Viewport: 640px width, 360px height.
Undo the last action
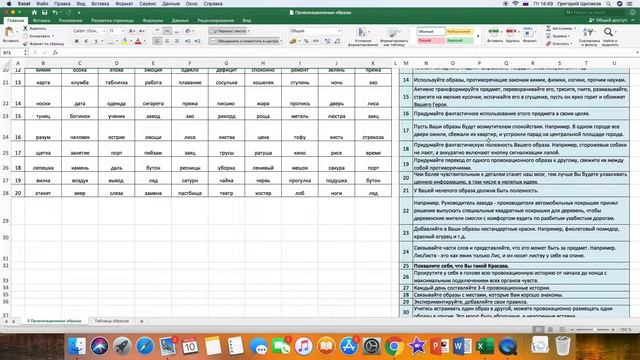(x=55, y=13)
